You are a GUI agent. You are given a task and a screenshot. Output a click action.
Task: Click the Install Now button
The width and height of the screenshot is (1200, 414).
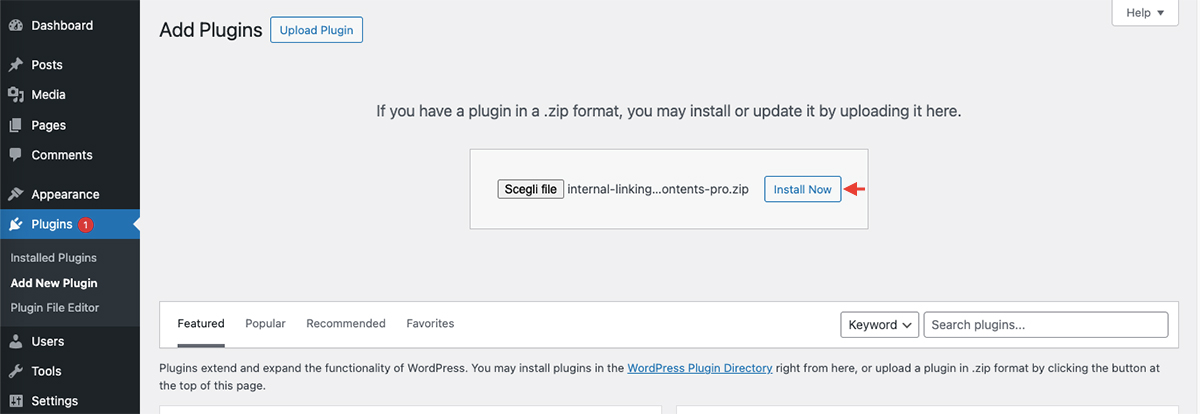(803, 189)
